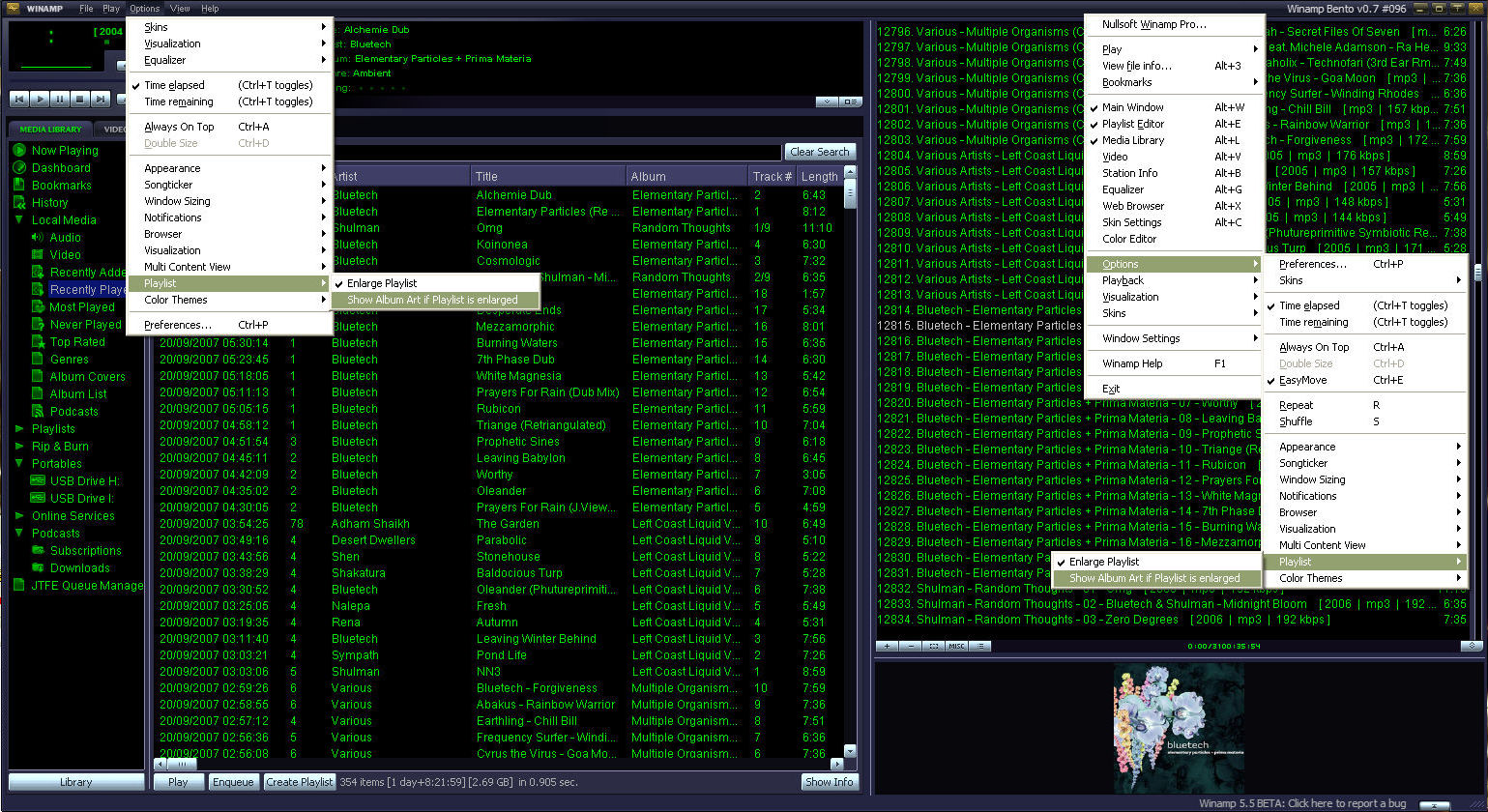Expand the Playlists tree node
The height and width of the screenshot is (812, 1488).
pos(19,429)
